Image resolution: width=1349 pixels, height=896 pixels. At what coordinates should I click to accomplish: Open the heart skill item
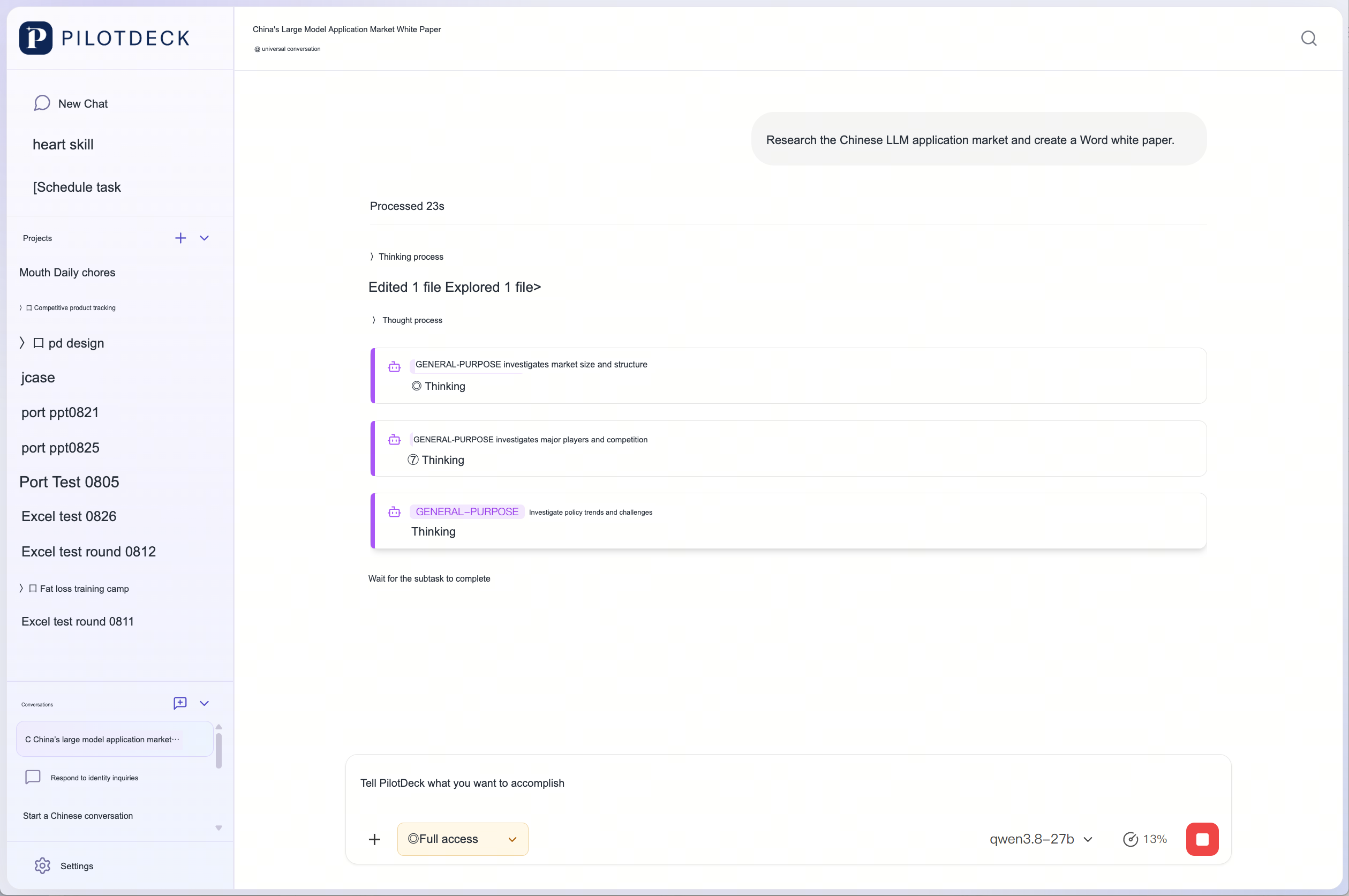(63, 145)
